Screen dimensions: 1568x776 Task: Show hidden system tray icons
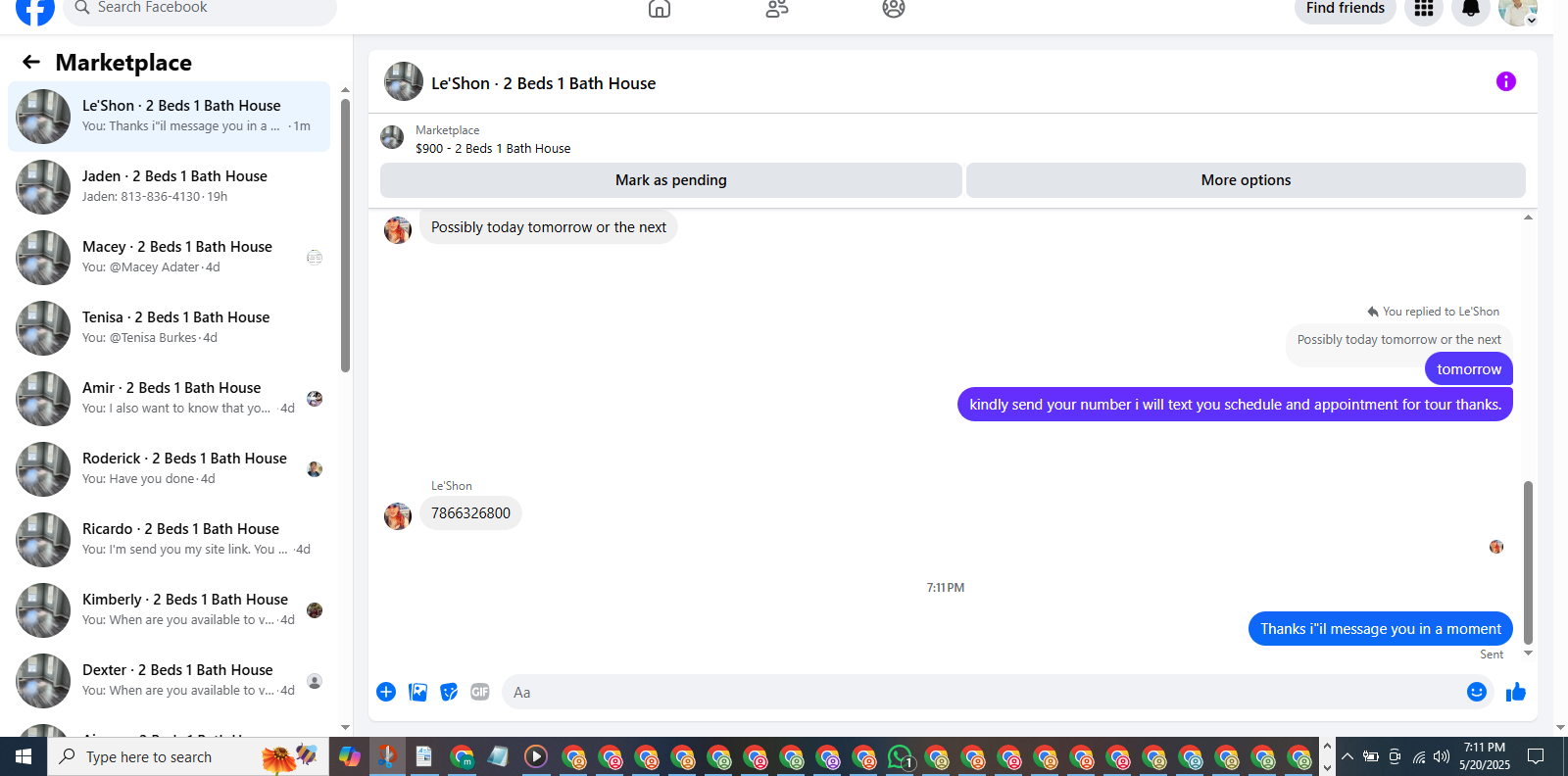(1347, 756)
